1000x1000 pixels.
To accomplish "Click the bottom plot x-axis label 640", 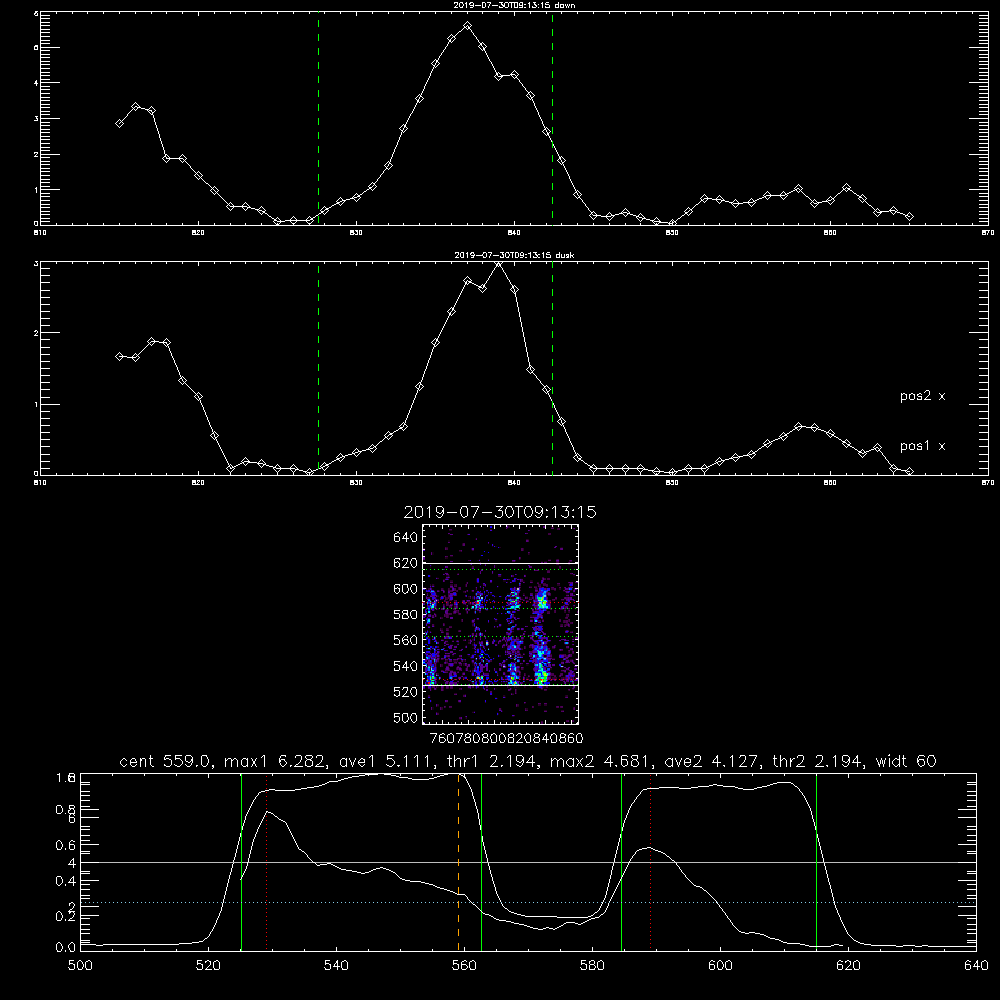I will (976, 966).
